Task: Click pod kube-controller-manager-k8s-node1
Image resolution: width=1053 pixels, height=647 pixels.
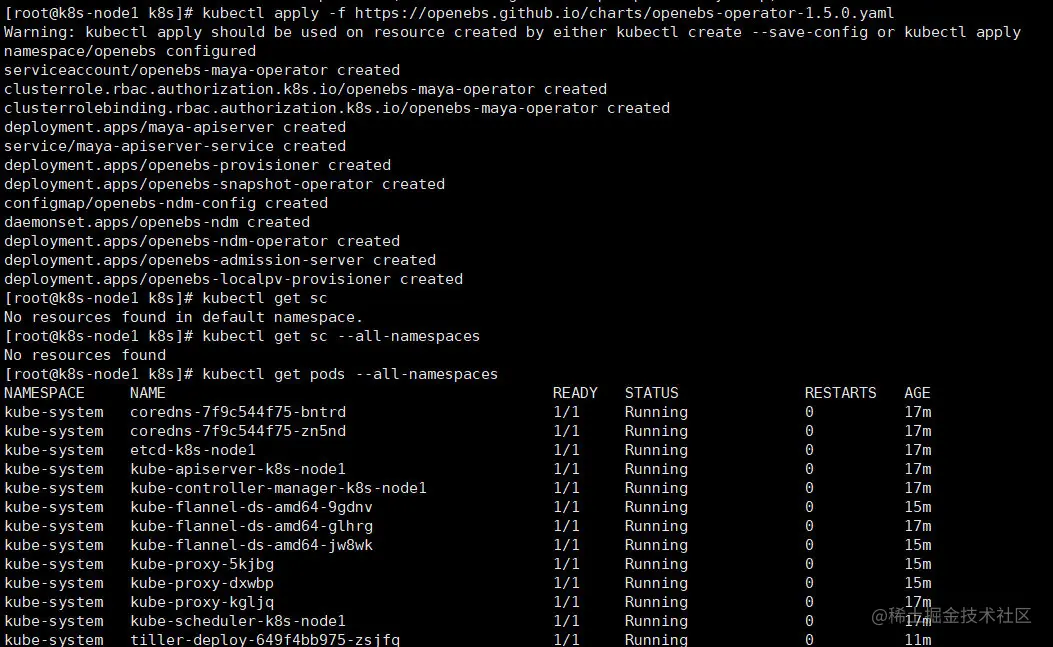Action: point(278,488)
